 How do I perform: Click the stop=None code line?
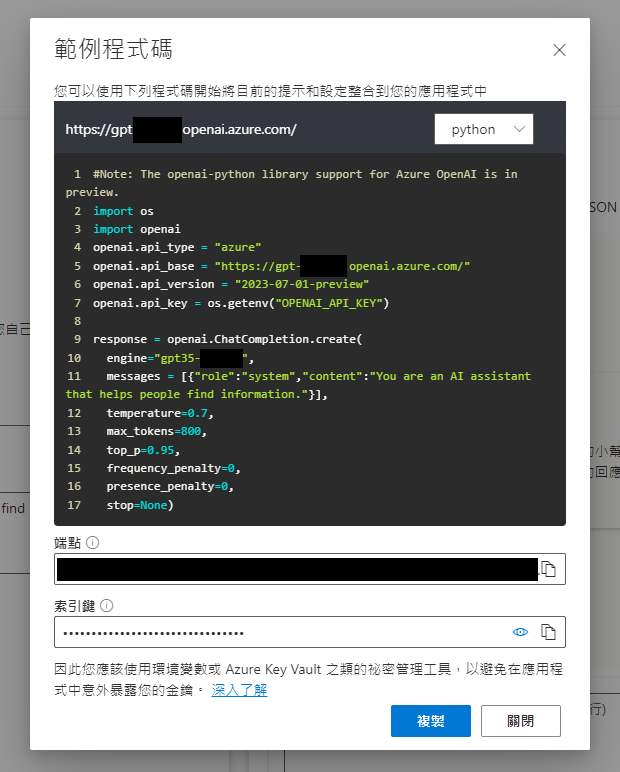(x=140, y=505)
